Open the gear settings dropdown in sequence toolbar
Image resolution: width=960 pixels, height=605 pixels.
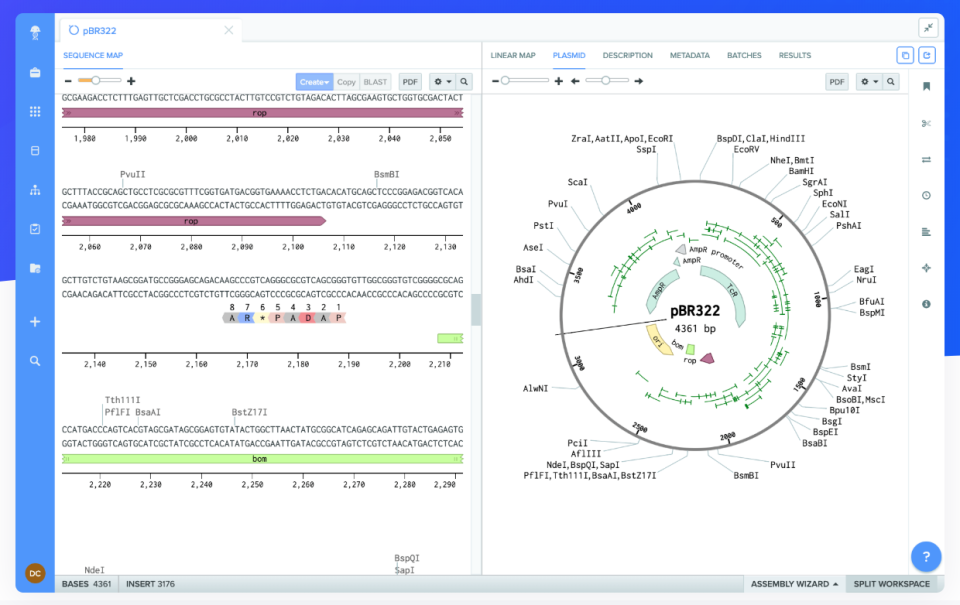pyautogui.click(x=437, y=81)
